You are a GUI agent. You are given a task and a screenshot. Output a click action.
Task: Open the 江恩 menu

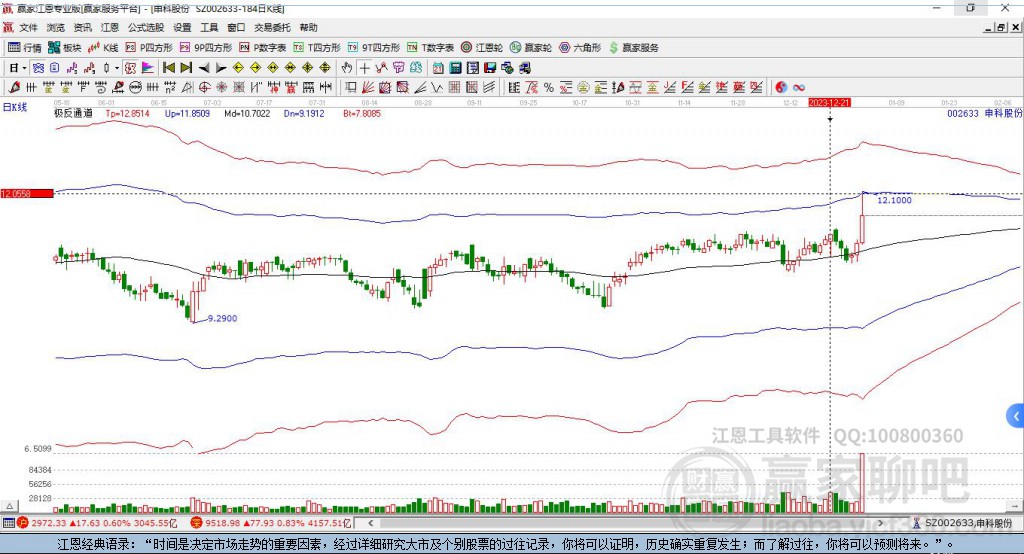[110, 27]
